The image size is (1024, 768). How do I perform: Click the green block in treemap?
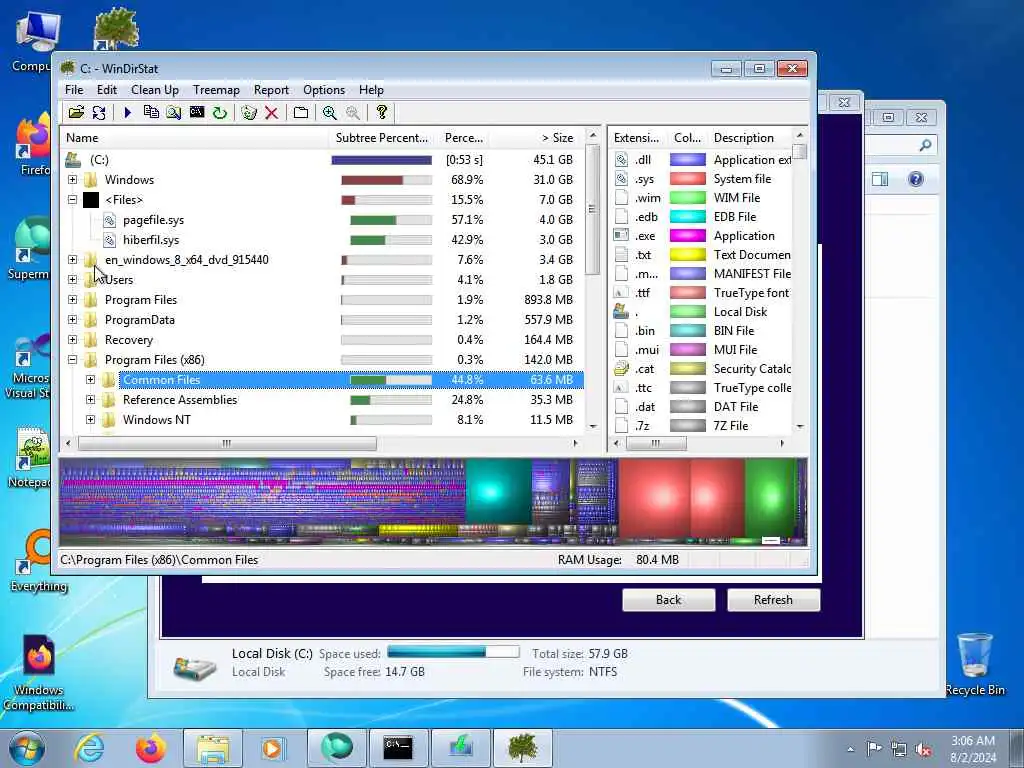(770, 498)
